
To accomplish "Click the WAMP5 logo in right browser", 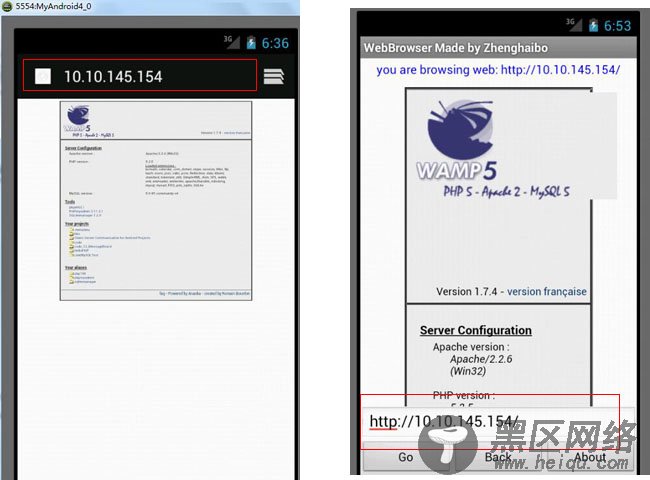I will (457, 140).
